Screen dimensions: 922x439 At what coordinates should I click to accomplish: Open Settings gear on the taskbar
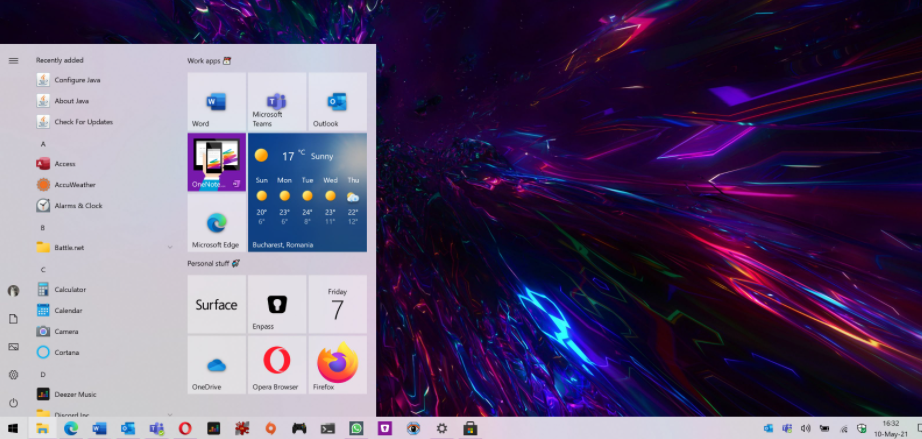tap(442, 428)
